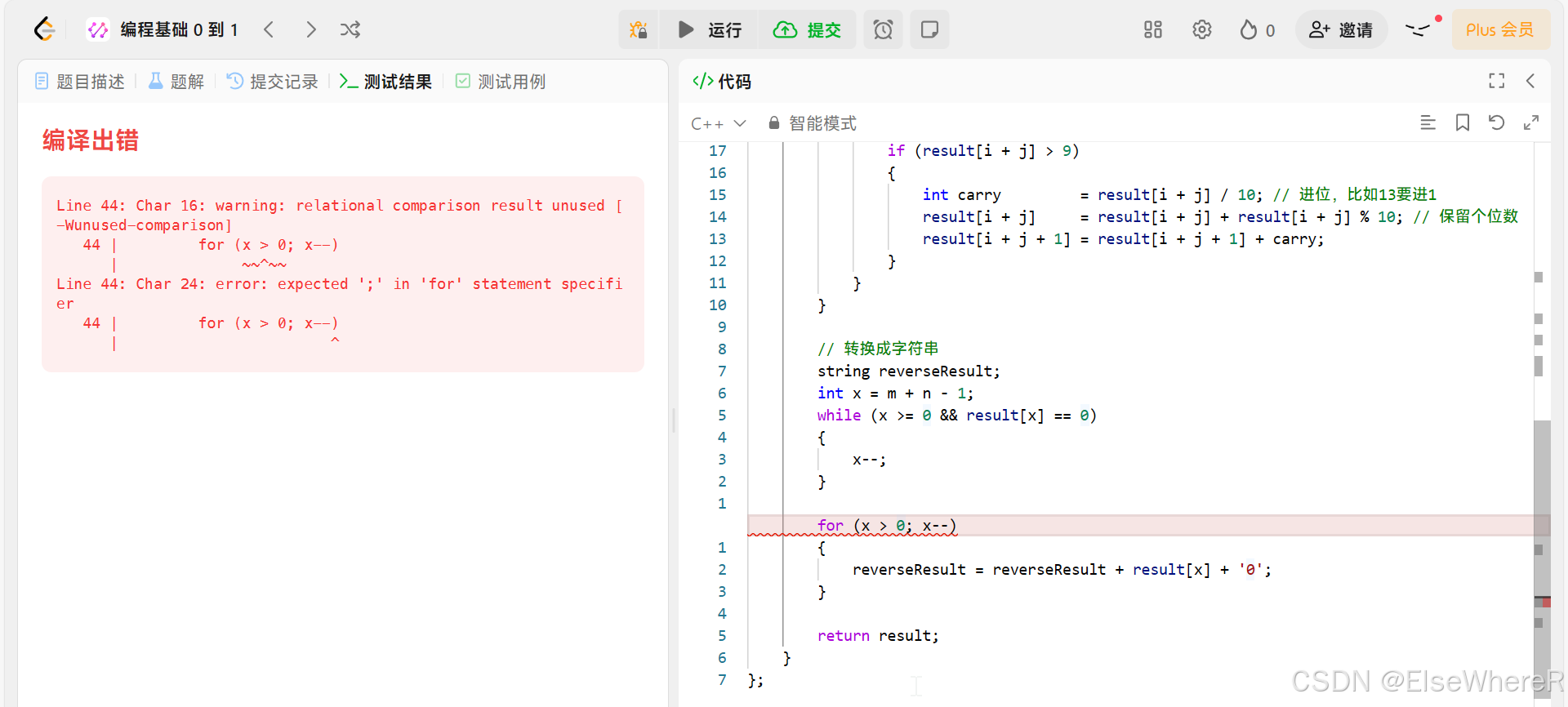Screen dimensions: 1568x707
Task: Click the debug bug icon
Action: [x=638, y=30]
